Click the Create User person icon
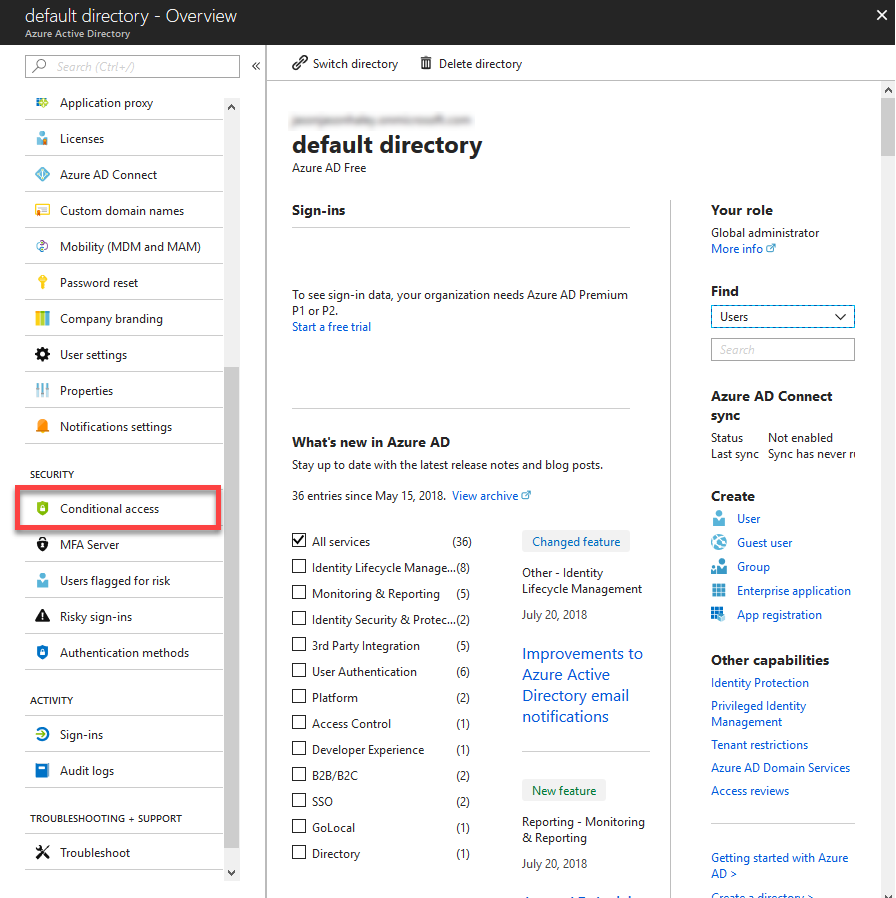The height and width of the screenshot is (898, 896). (x=719, y=518)
